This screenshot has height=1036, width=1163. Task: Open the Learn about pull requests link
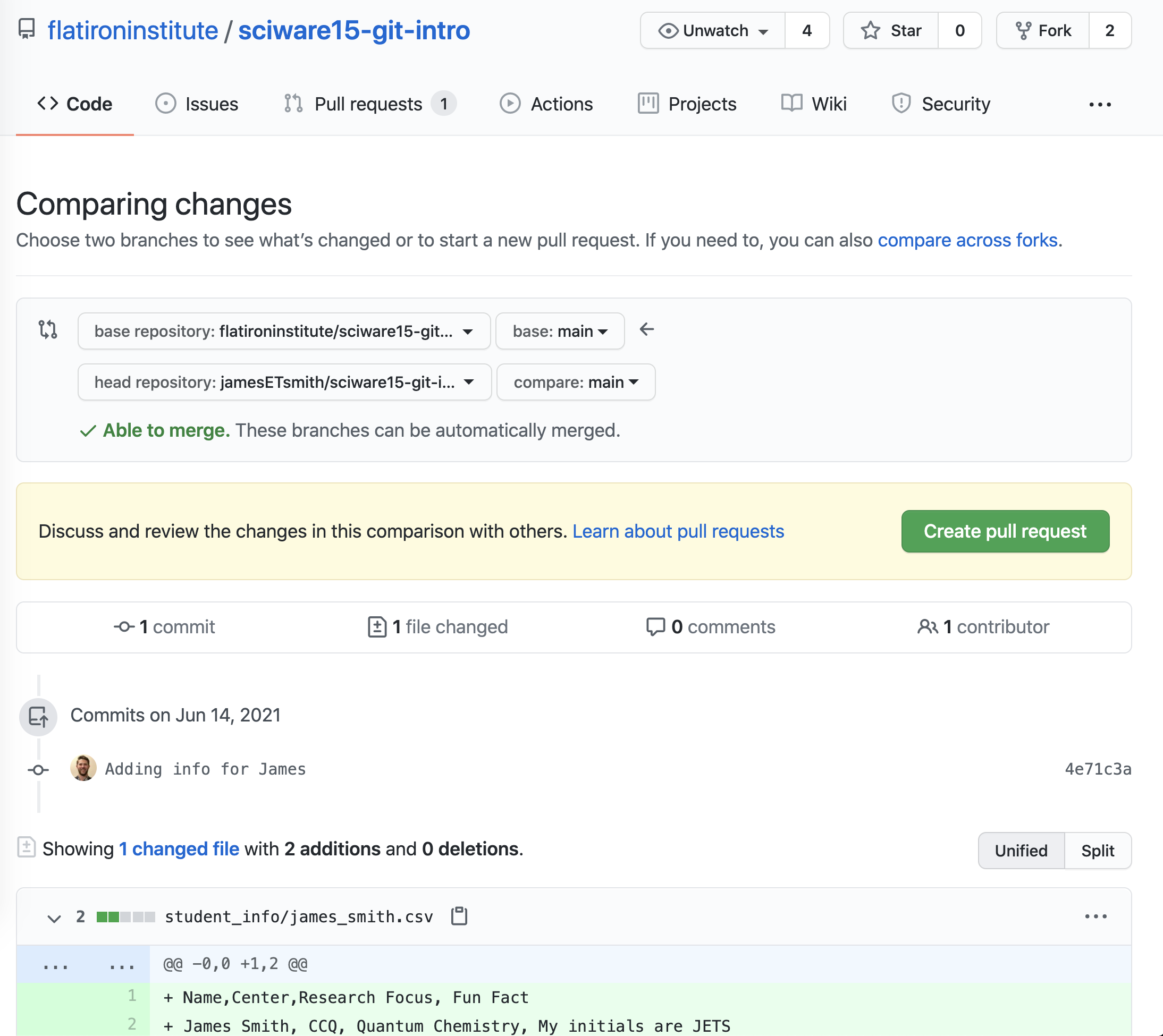pyautogui.click(x=678, y=531)
